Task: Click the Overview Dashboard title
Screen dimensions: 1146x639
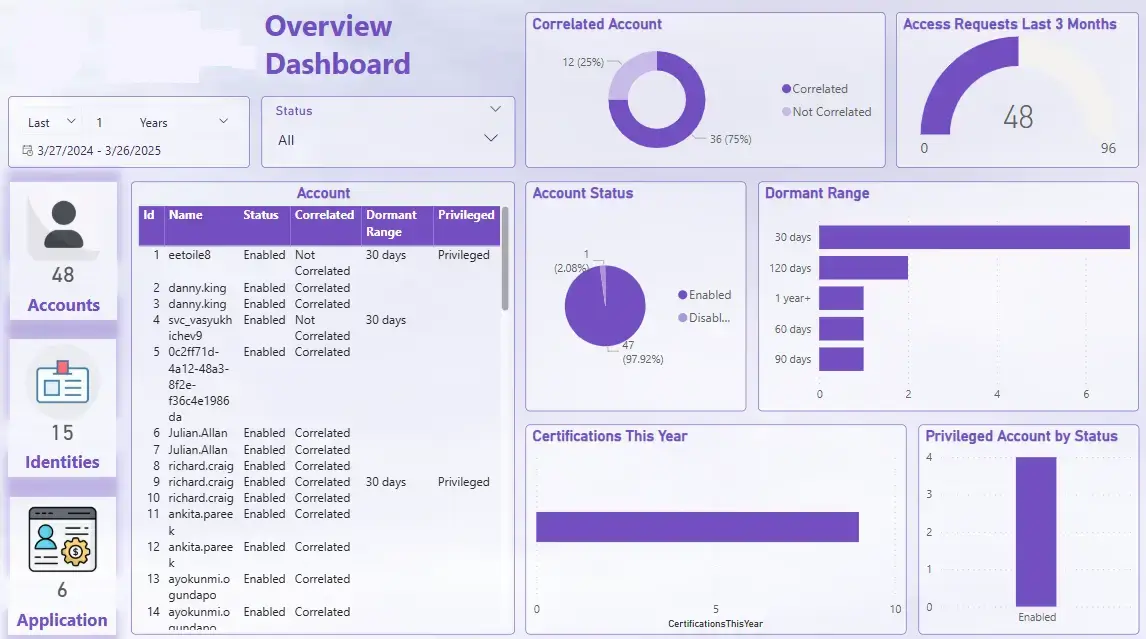Action: 337,45
